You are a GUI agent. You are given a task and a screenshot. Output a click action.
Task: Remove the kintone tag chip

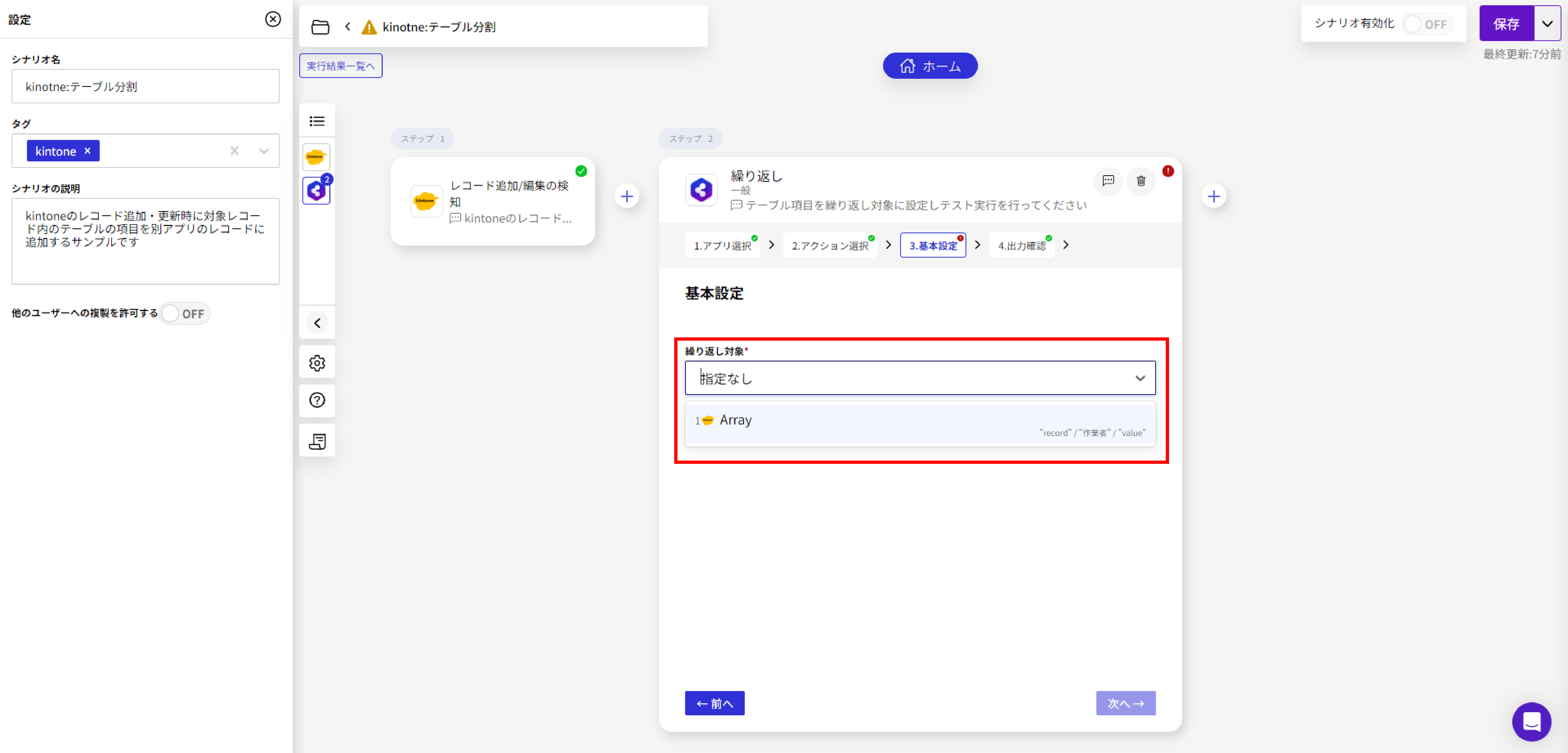(88, 150)
